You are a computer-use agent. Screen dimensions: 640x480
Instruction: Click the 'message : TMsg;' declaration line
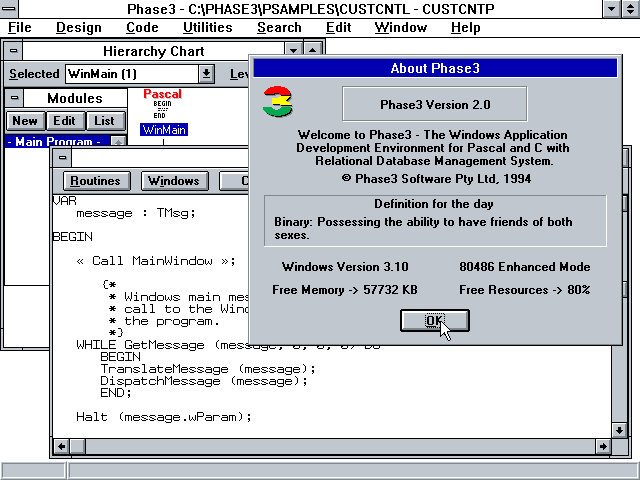tap(136, 213)
